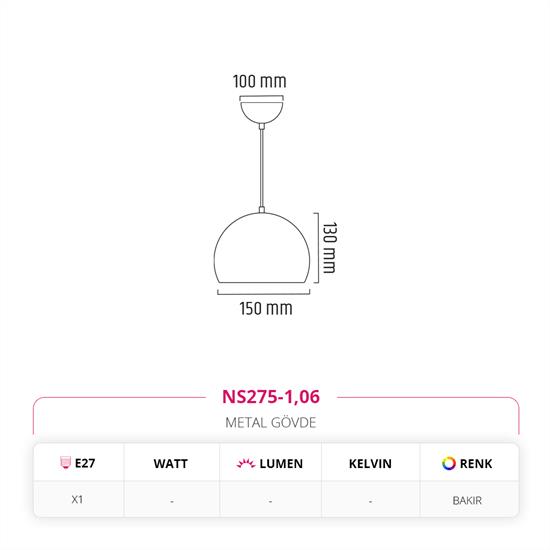Click the lumen sunburst icon
This screenshot has height=550, width=550.
pyautogui.click(x=246, y=463)
